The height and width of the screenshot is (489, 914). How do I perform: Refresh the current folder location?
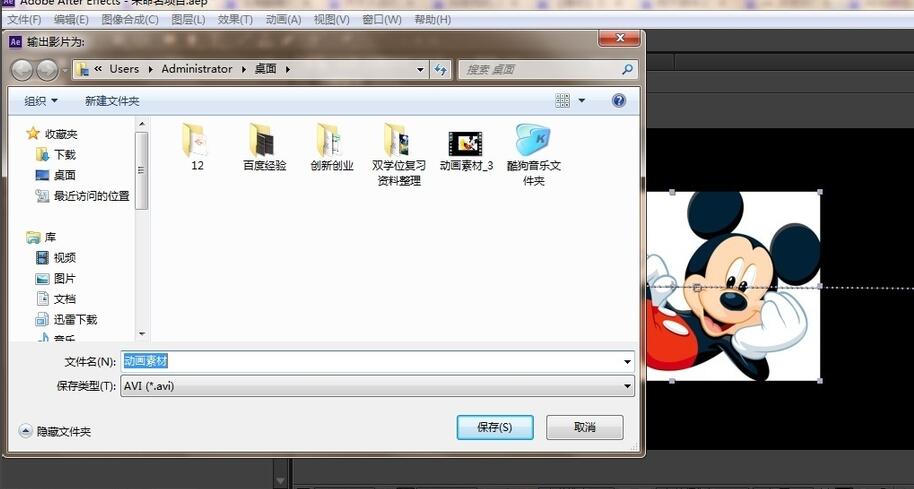(441, 69)
